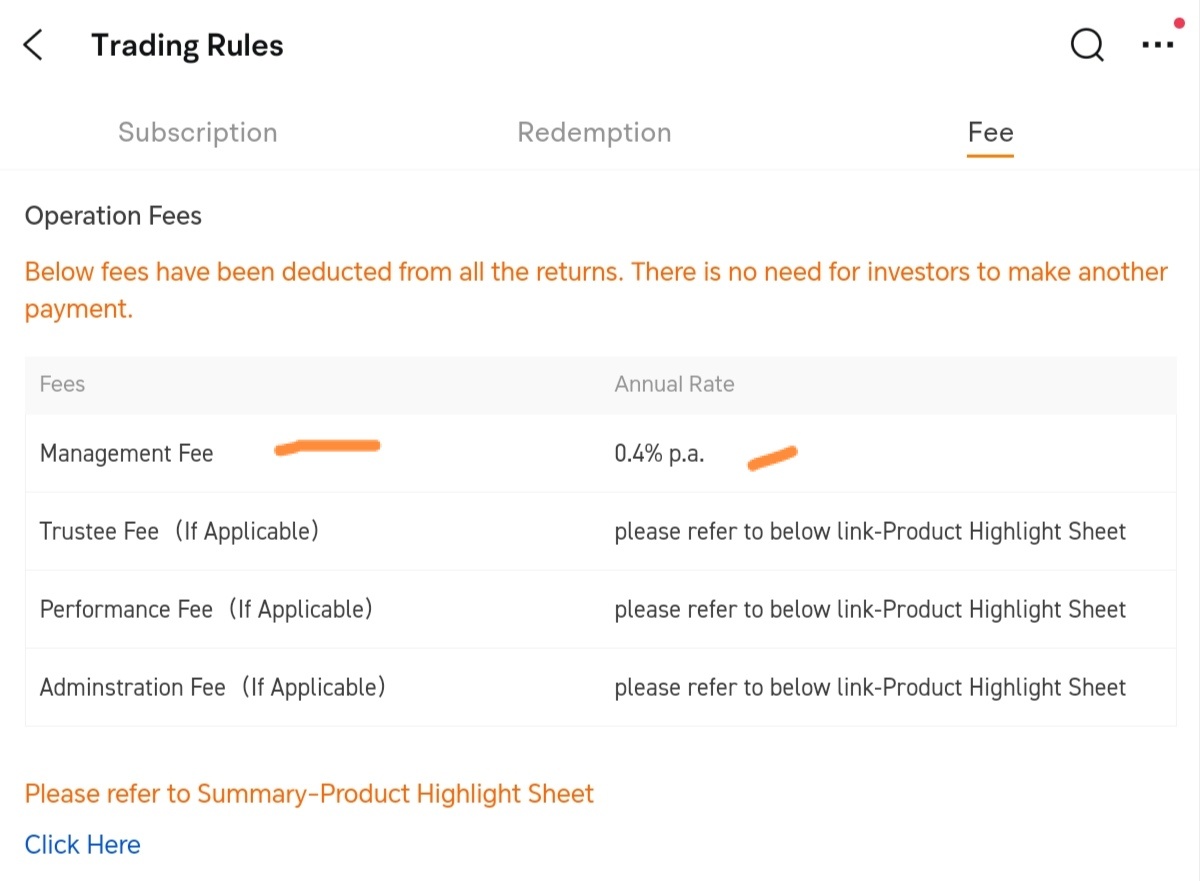Tap the Operation Fees section heading

point(113,216)
